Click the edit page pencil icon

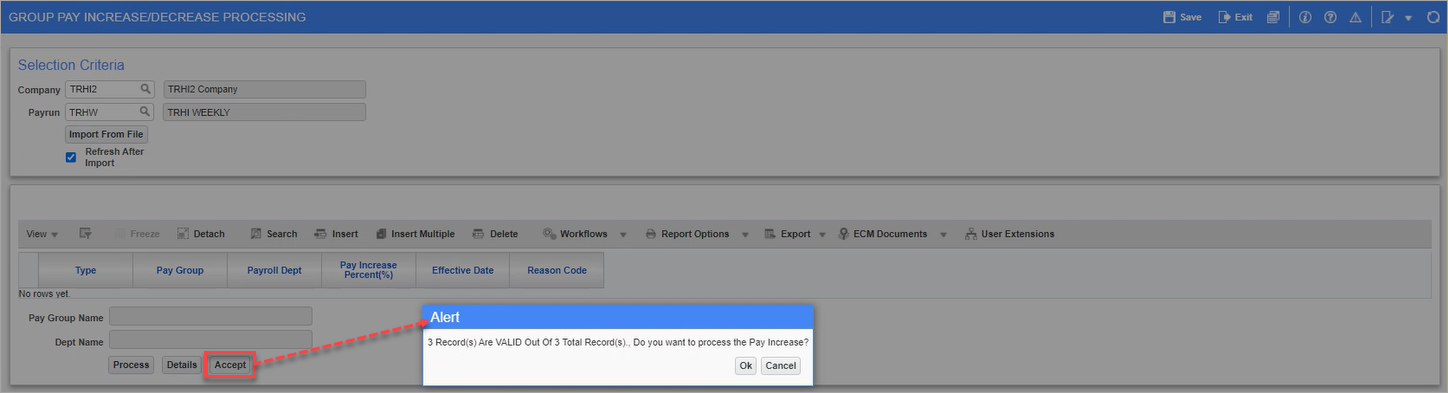pyautogui.click(x=1387, y=17)
